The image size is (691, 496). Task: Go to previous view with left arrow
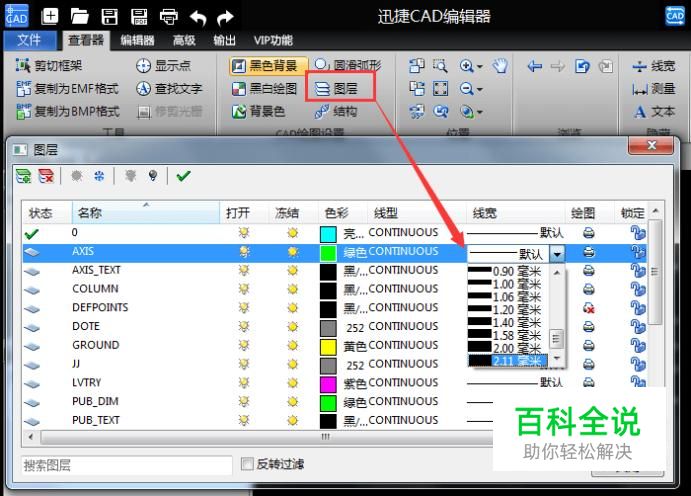[x=535, y=67]
